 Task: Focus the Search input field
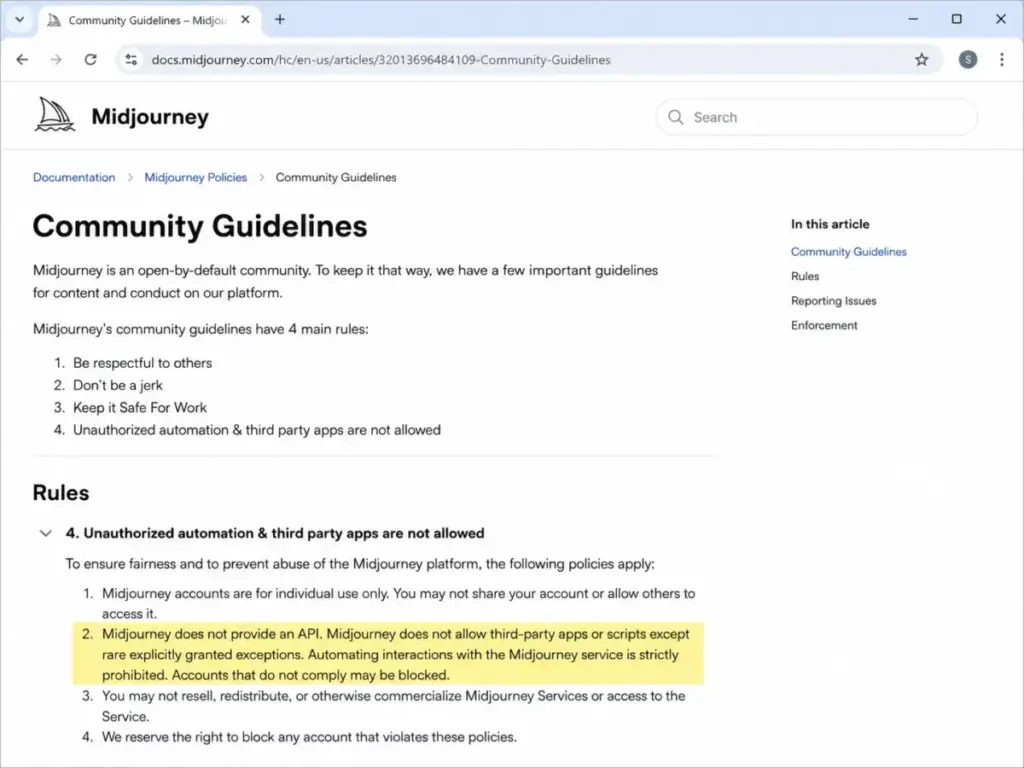[816, 117]
